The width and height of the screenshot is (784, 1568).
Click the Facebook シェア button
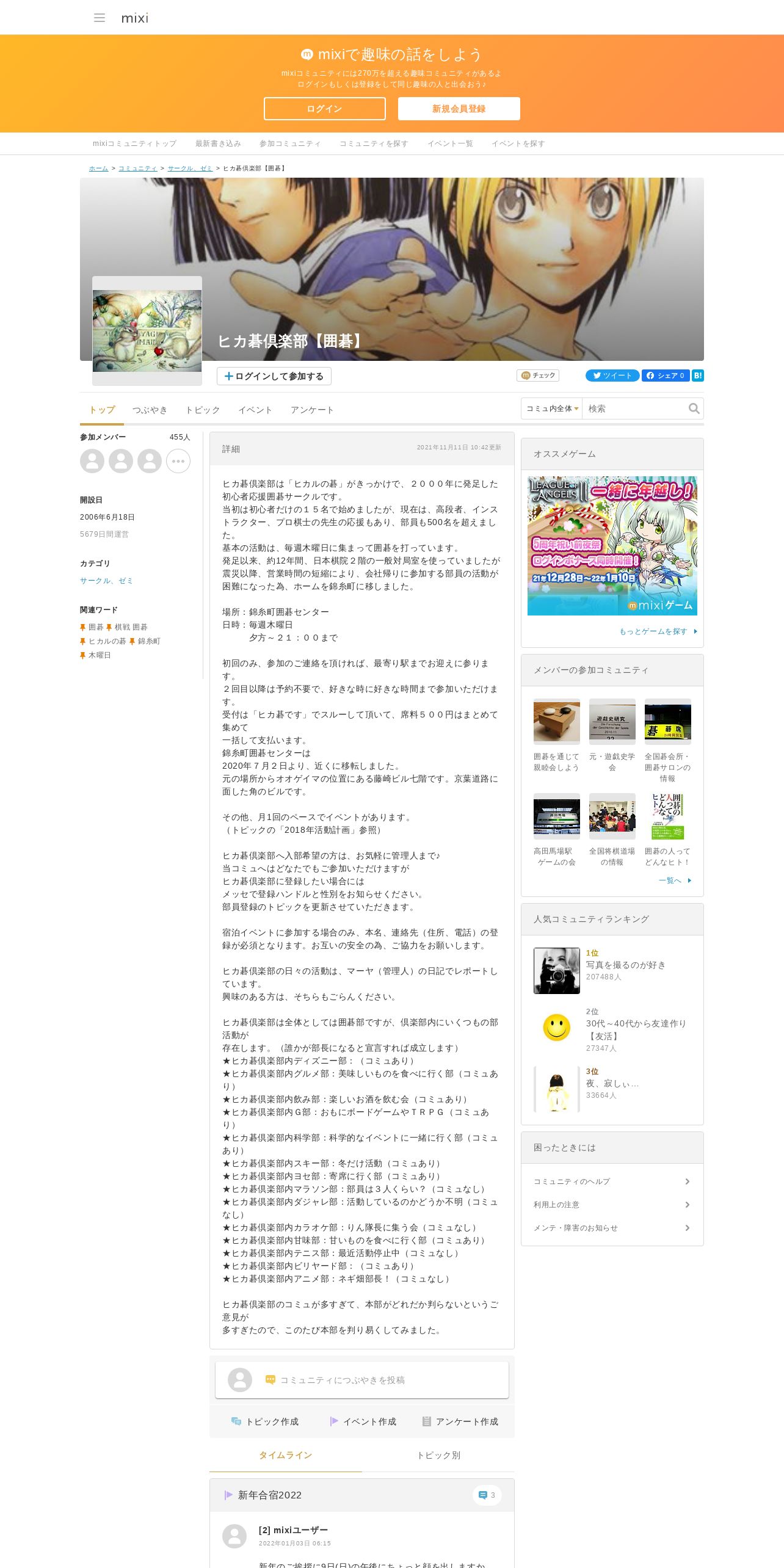[x=666, y=376]
